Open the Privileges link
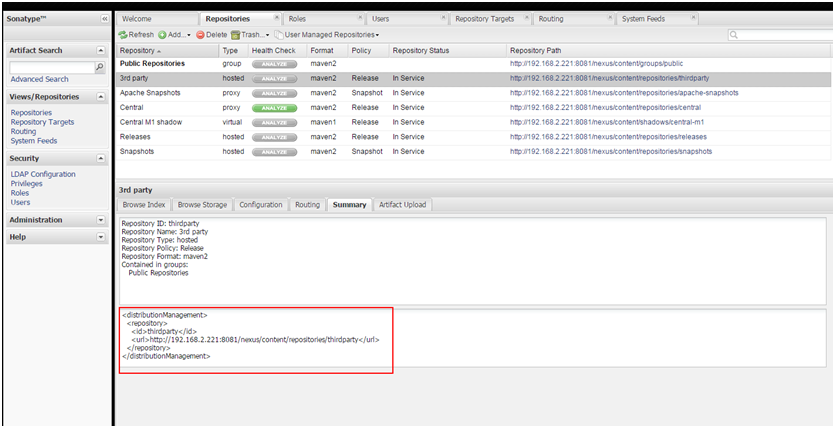 tap(27, 184)
